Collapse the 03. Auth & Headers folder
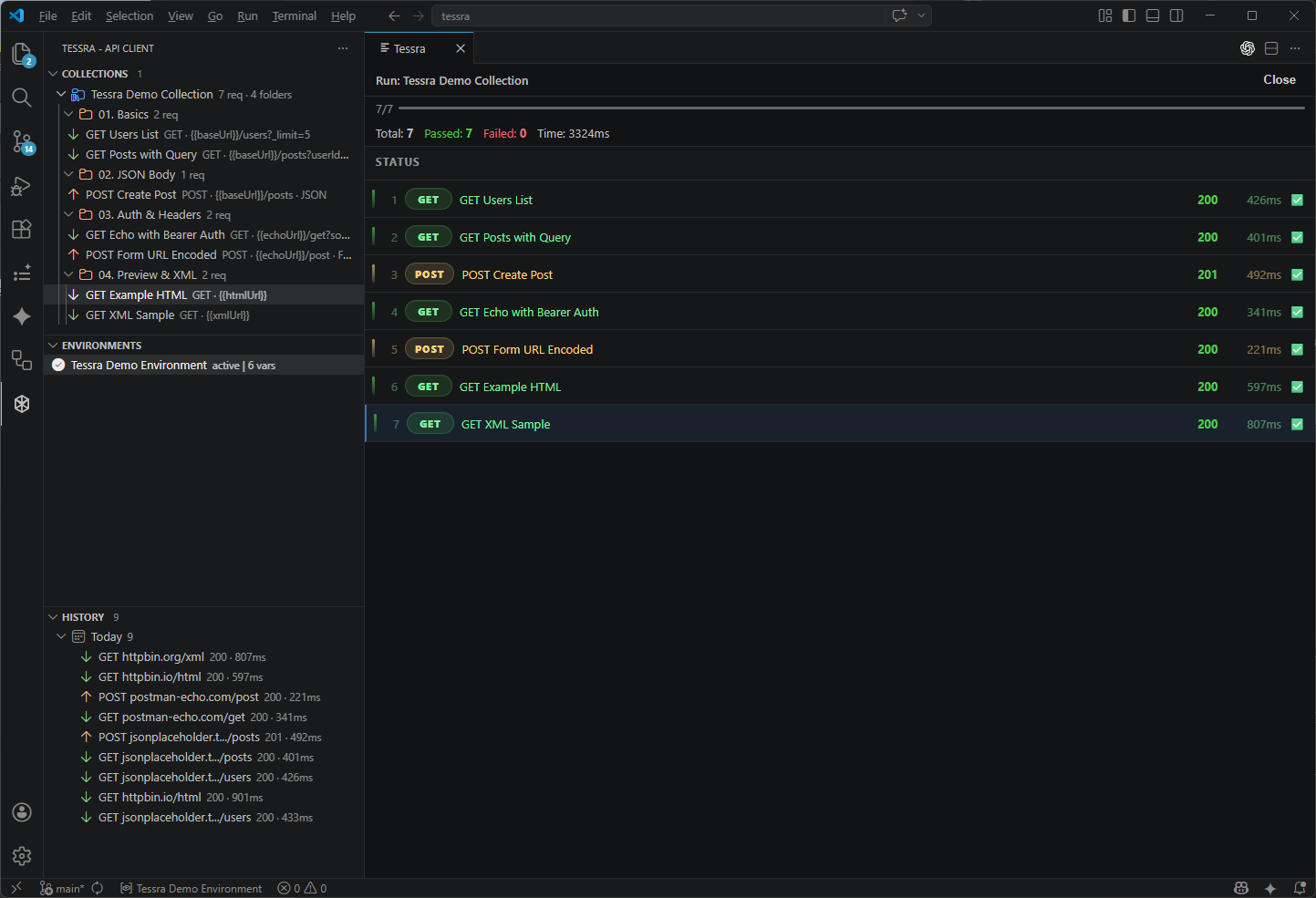Image resolution: width=1316 pixels, height=898 pixels. 68,214
